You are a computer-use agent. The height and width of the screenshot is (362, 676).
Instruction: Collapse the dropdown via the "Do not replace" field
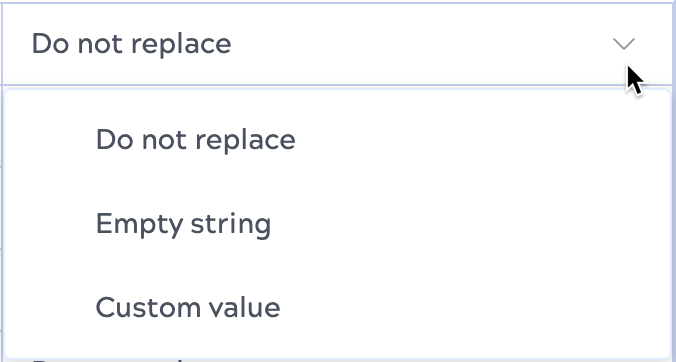click(x=338, y=44)
